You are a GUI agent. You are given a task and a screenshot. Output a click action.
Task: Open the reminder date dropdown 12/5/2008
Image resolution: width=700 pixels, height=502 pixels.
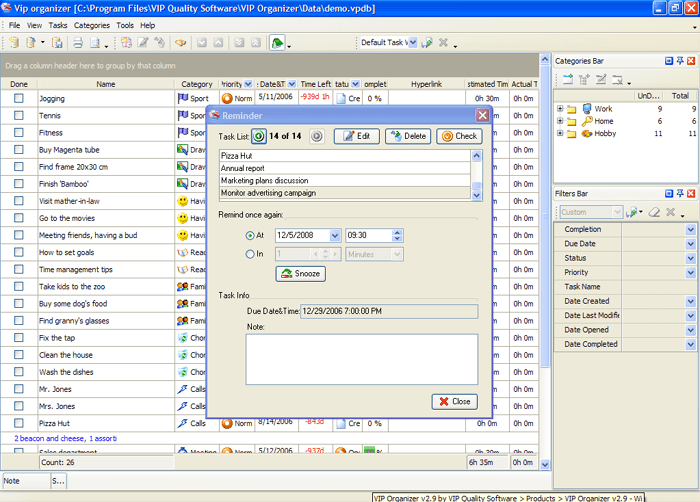[335, 235]
